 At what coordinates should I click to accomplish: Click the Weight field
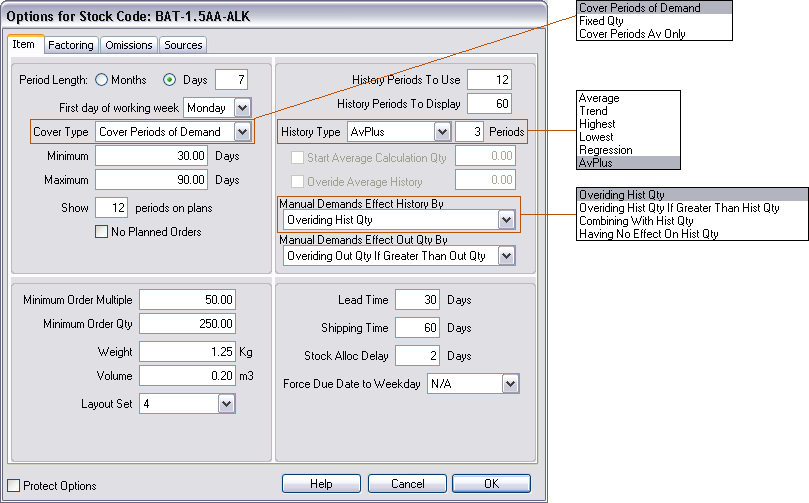click(x=187, y=352)
